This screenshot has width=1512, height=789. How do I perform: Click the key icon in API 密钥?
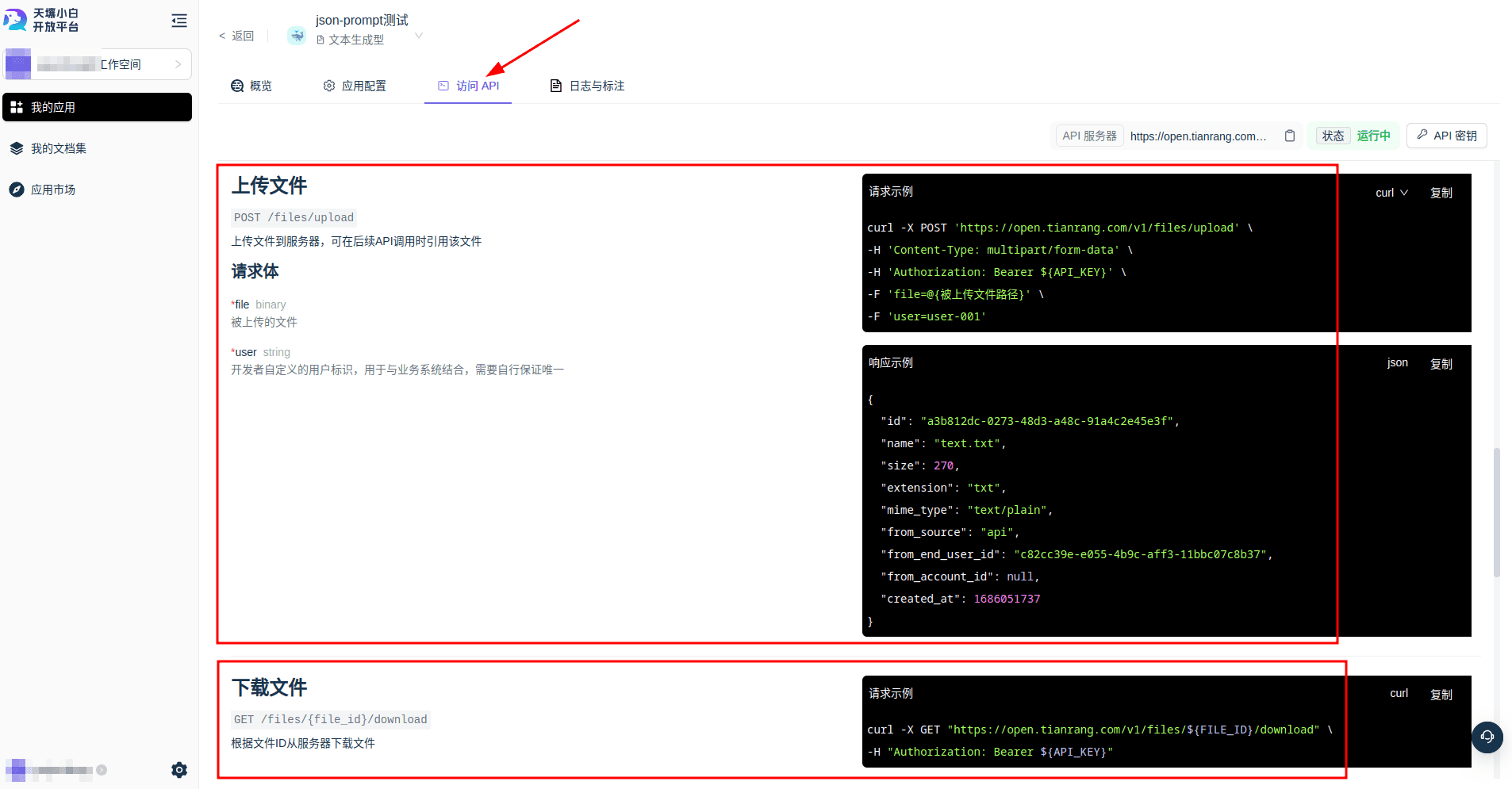pyautogui.click(x=1422, y=135)
